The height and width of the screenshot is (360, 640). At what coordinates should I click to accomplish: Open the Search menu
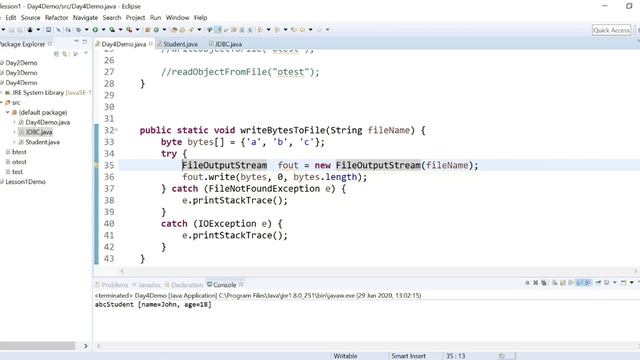click(x=112, y=18)
